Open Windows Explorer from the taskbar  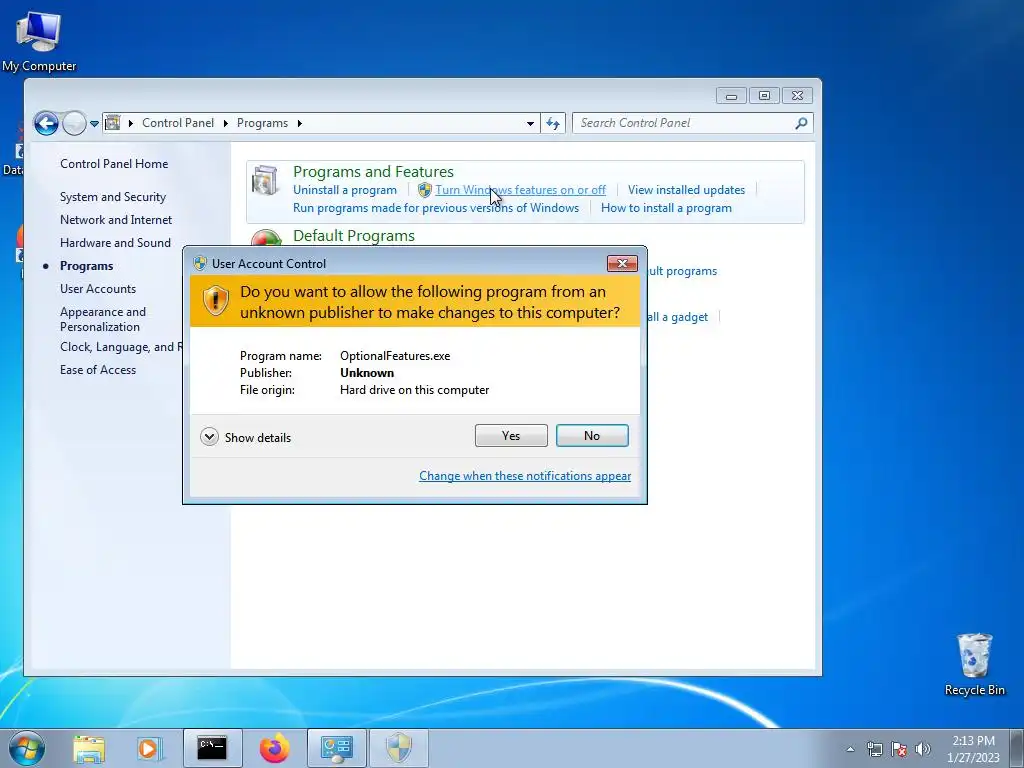point(89,748)
